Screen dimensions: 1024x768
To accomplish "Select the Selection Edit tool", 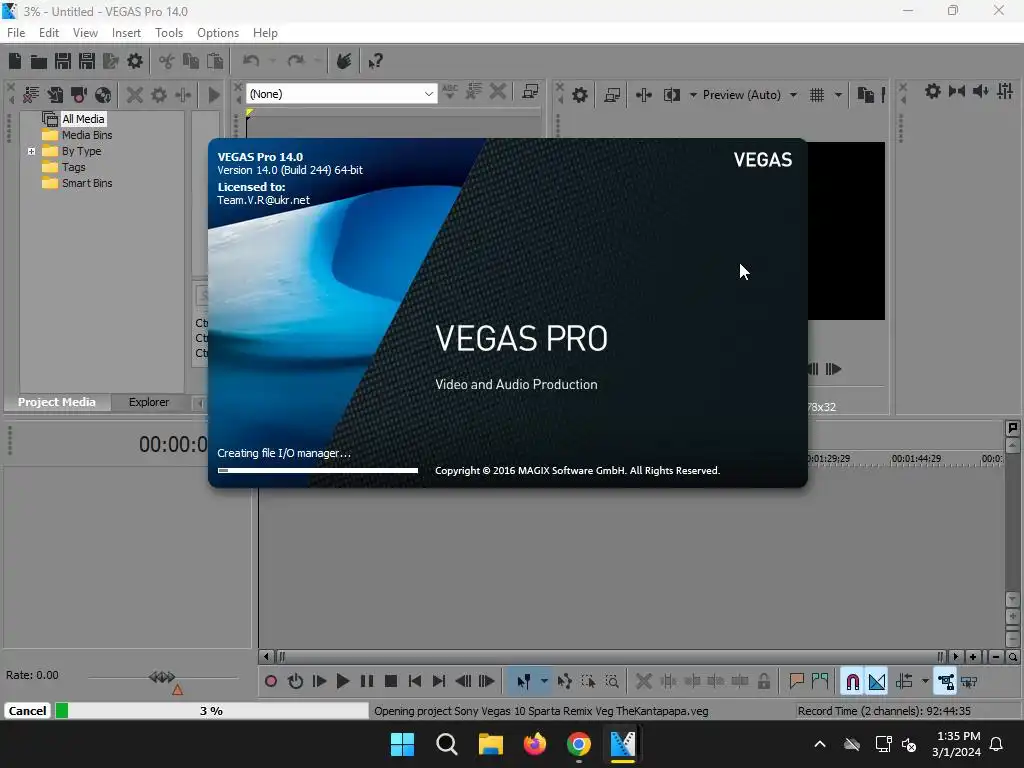I will click(588, 682).
